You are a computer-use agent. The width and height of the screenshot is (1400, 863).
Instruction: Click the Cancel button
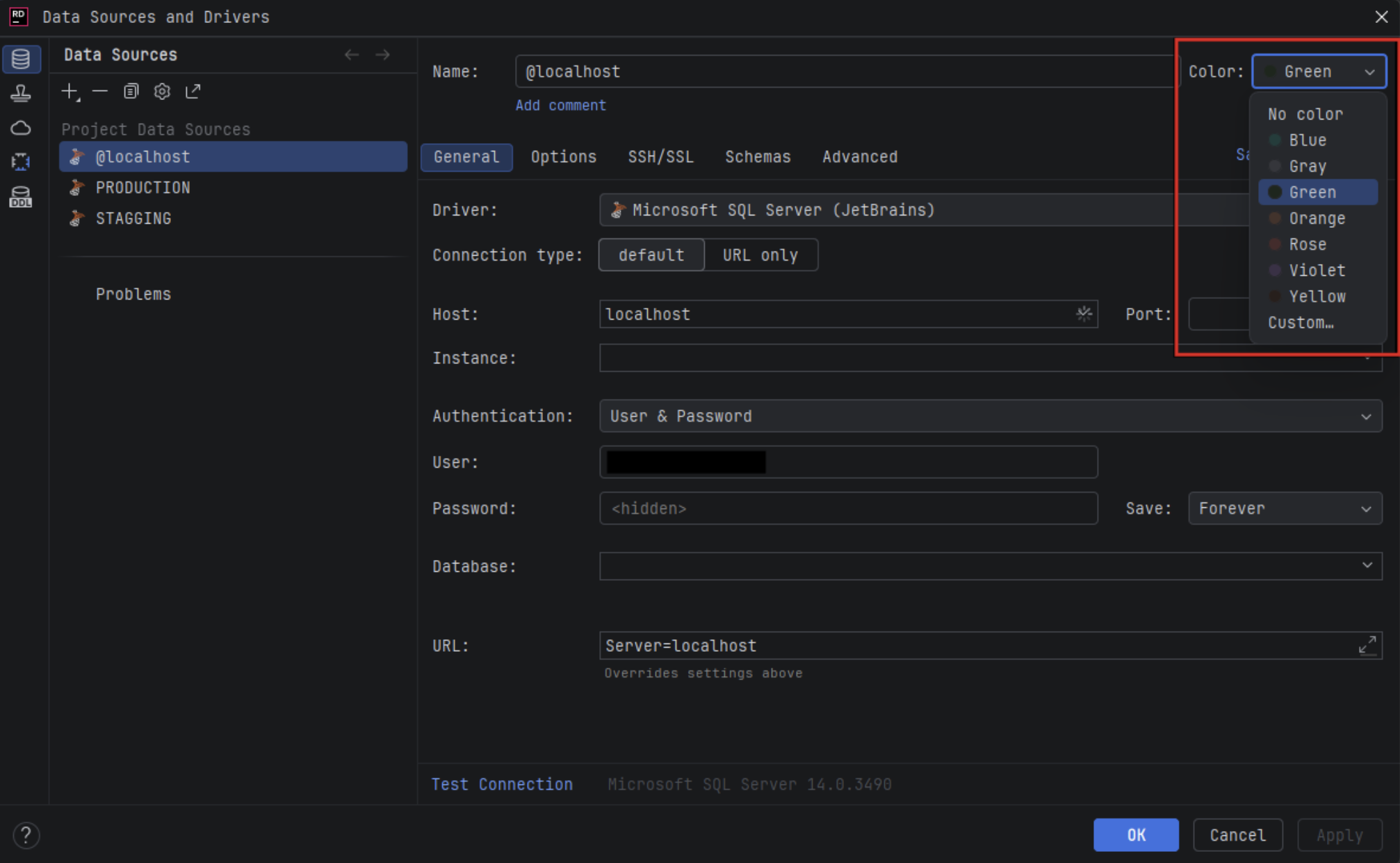pyautogui.click(x=1237, y=835)
